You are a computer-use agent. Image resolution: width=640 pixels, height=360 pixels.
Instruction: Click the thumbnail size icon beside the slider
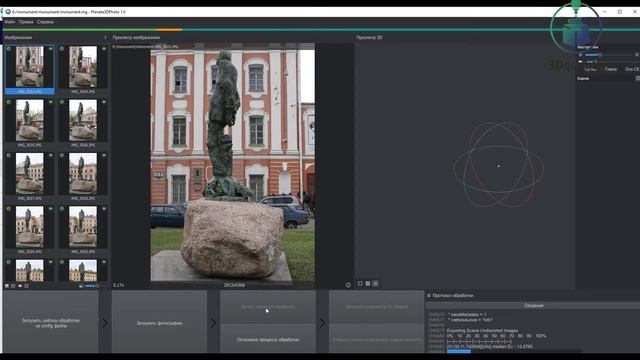point(81,286)
